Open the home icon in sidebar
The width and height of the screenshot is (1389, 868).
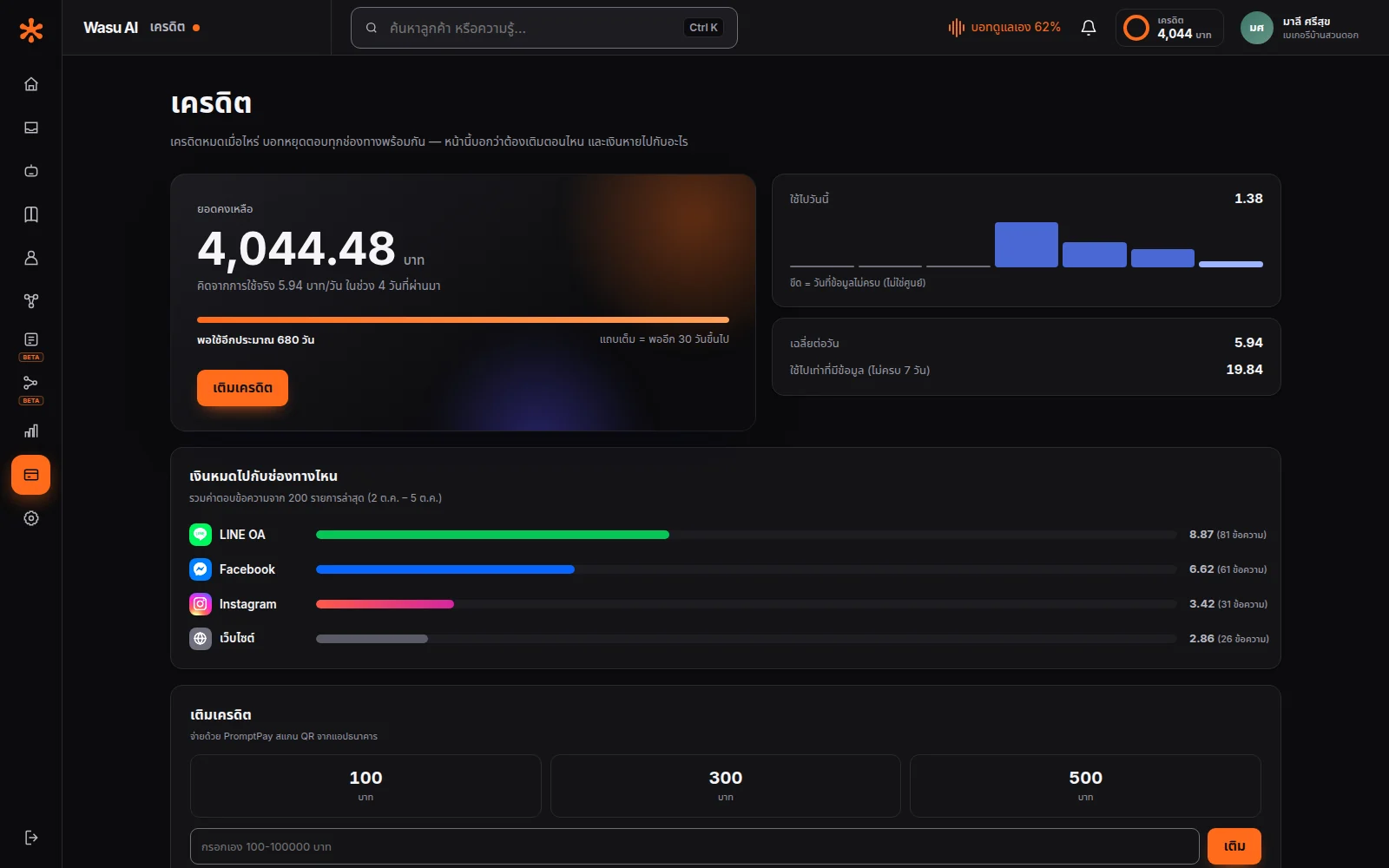31,84
